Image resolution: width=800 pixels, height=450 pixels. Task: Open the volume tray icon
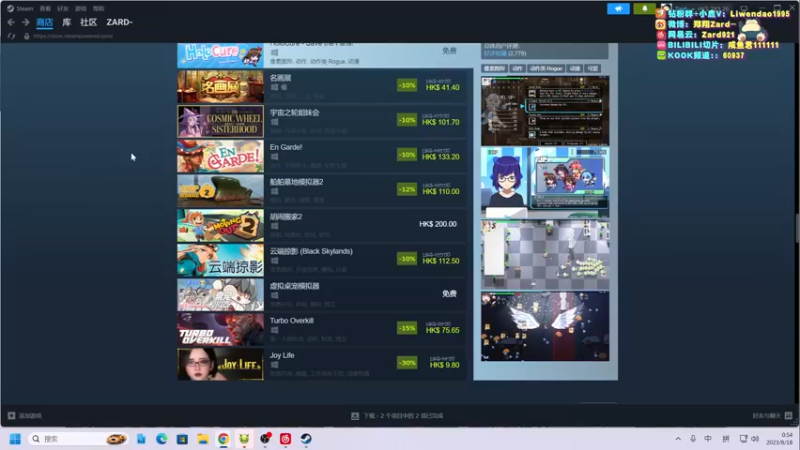tap(755, 439)
